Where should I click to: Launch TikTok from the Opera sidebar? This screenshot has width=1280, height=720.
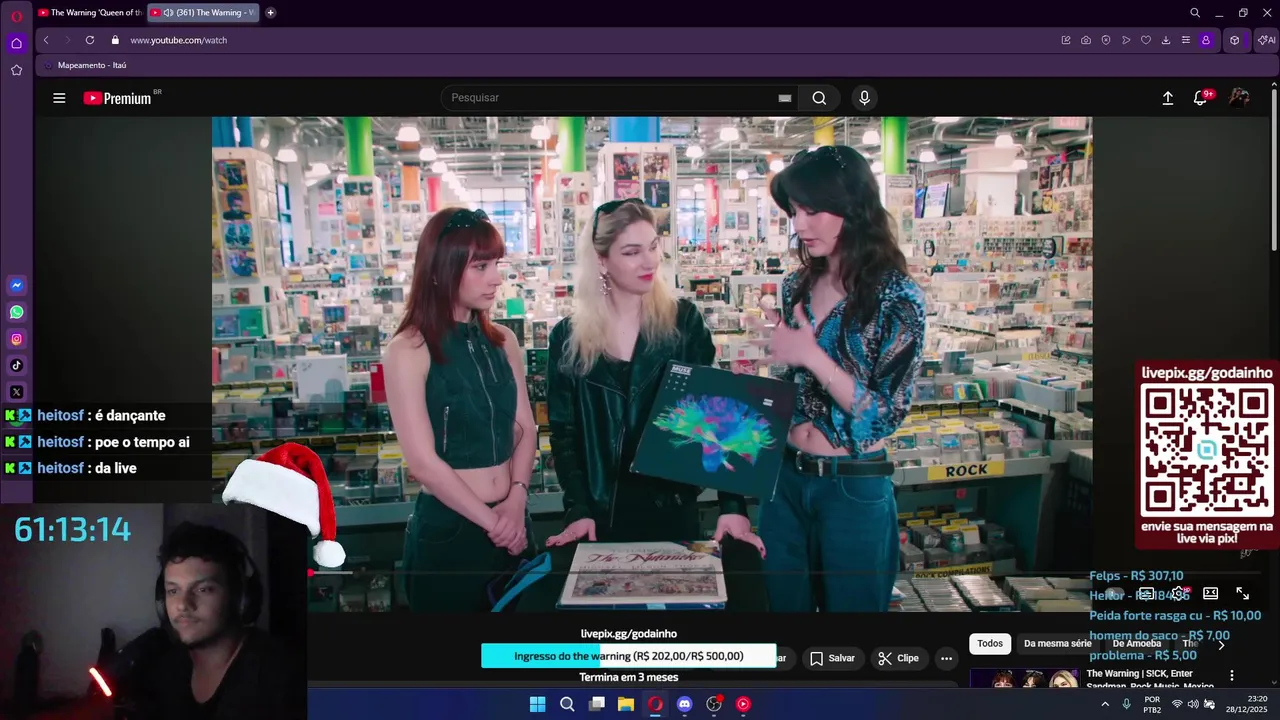(16, 365)
